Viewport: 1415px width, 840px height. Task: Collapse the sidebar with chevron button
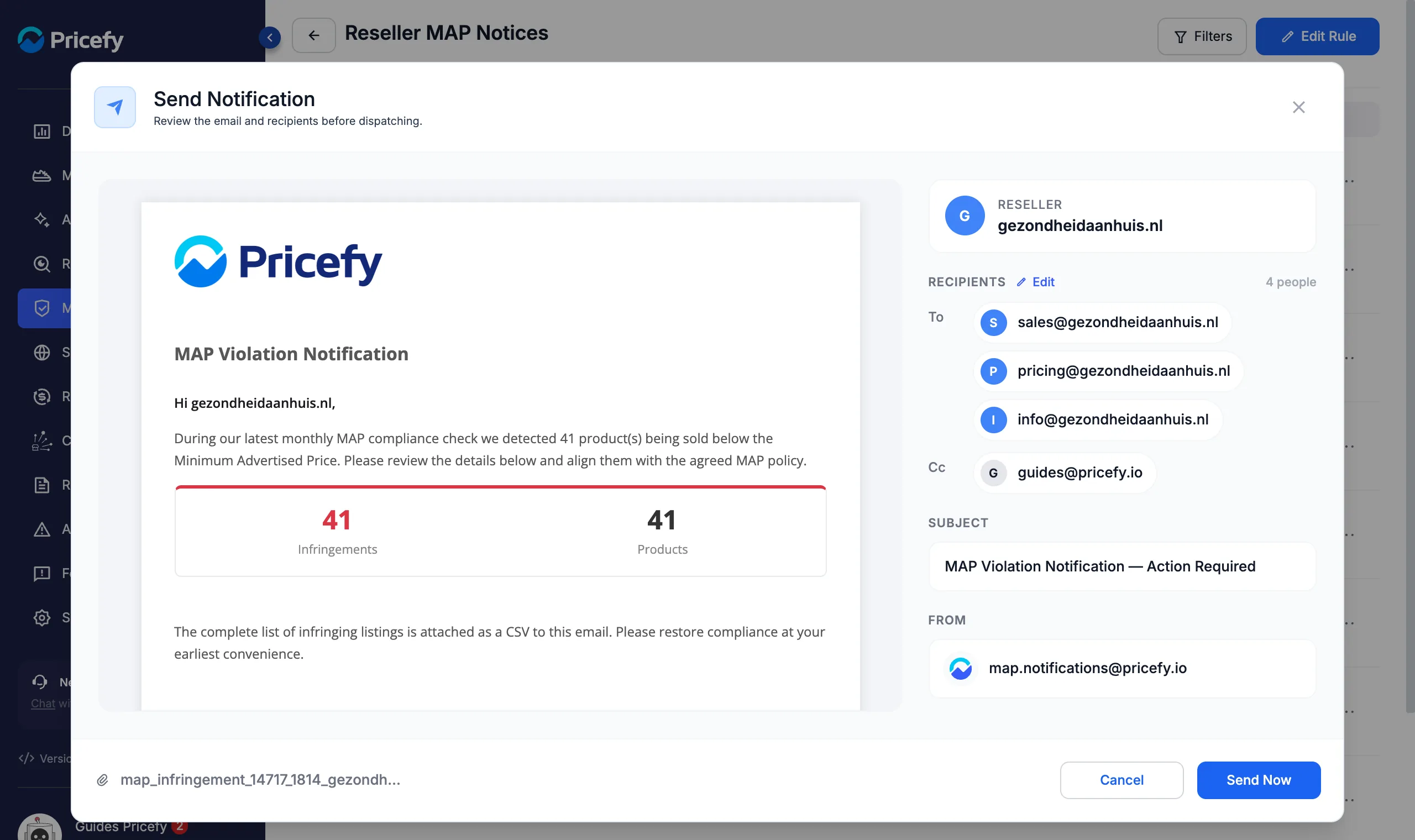(x=270, y=38)
